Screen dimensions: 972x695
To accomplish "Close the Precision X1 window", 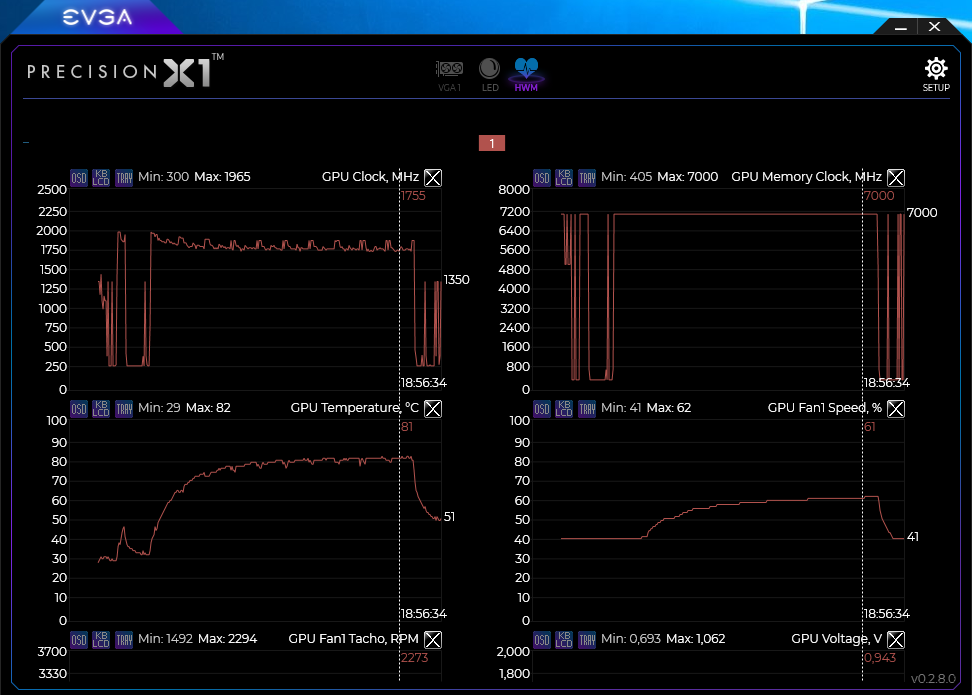I will (935, 27).
